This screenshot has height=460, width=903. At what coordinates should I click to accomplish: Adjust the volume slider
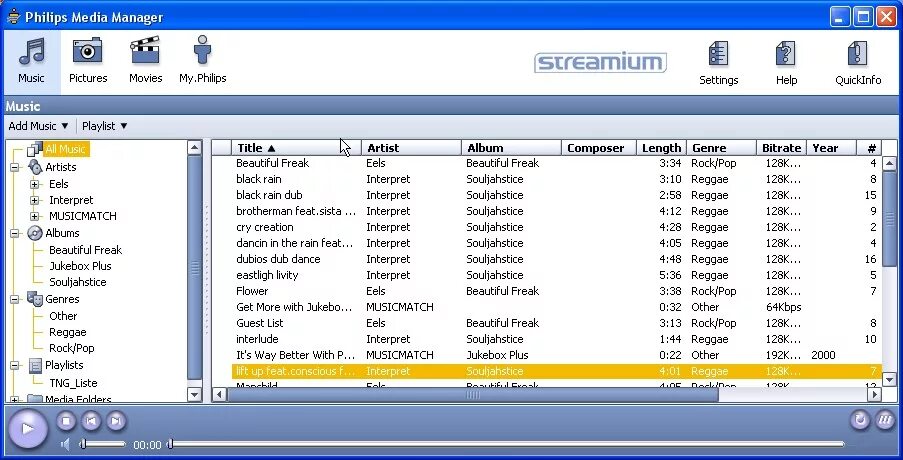pyautogui.click(x=103, y=444)
